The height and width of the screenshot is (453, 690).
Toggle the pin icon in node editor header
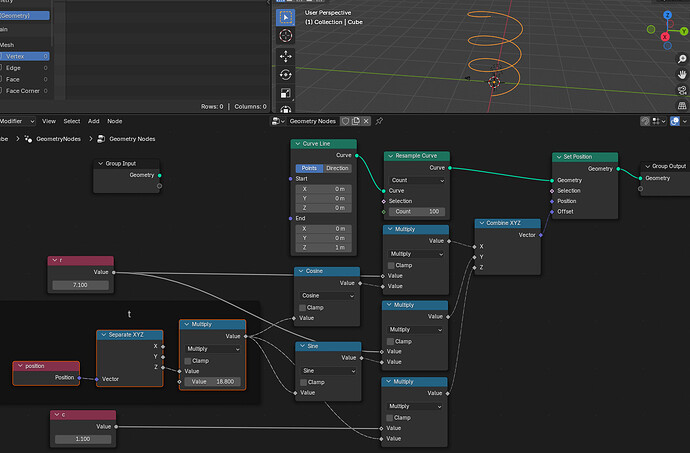pyautogui.click(x=379, y=121)
